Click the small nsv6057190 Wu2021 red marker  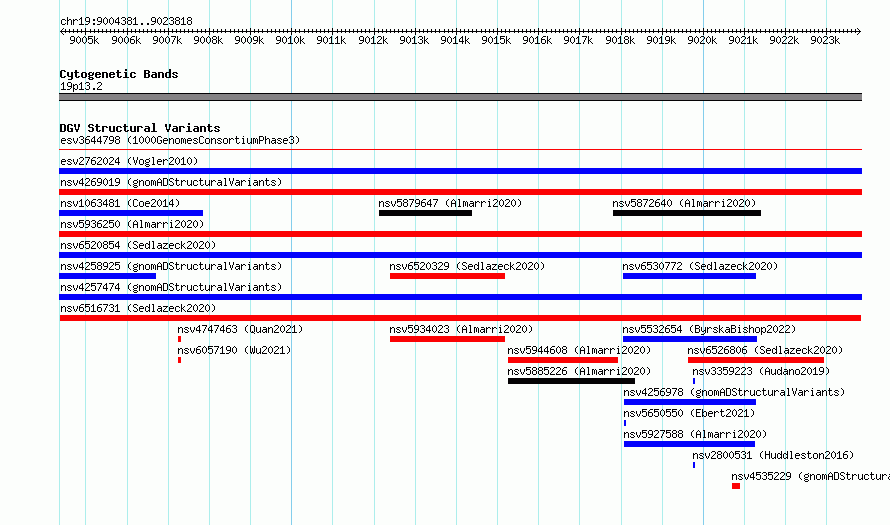click(179, 360)
